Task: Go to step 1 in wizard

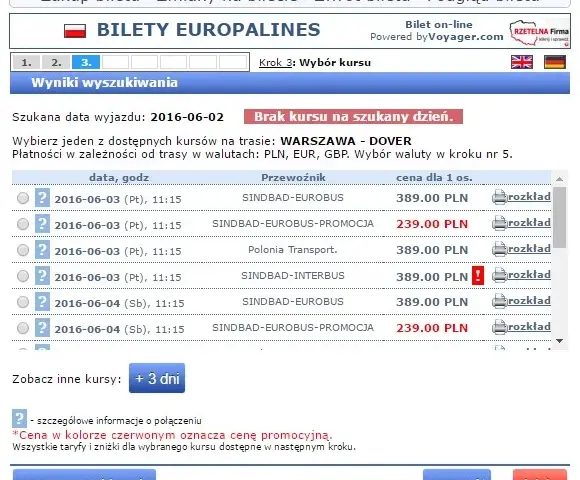Action: point(26,62)
